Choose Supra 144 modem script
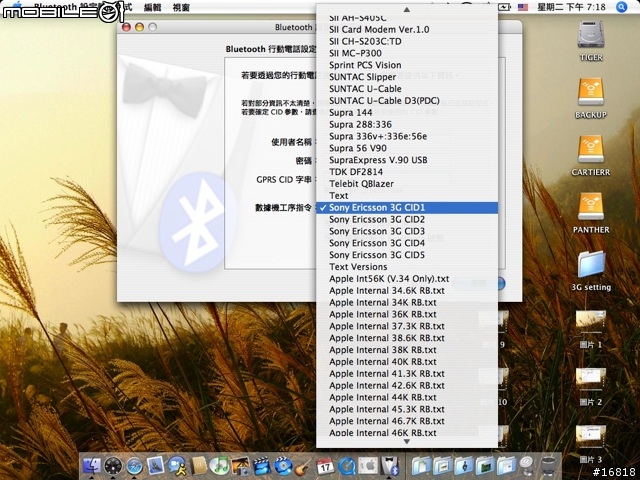Screen dimensions: 640x480 pyautogui.click(x=407, y=112)
